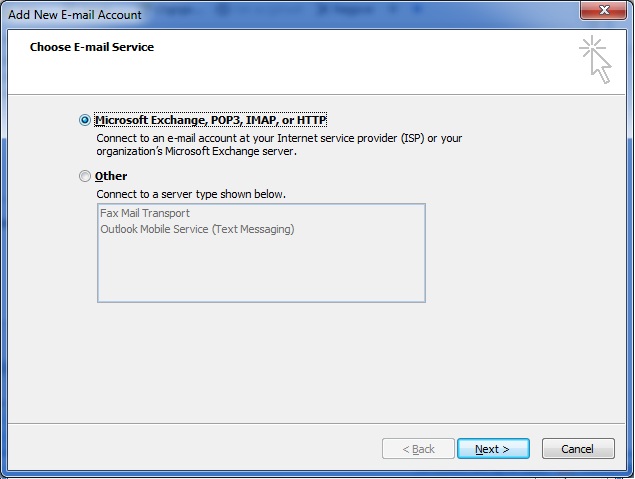Click the wizard cursor icon in header
Viewport: 635px width, 479px height.
(595, 60)
